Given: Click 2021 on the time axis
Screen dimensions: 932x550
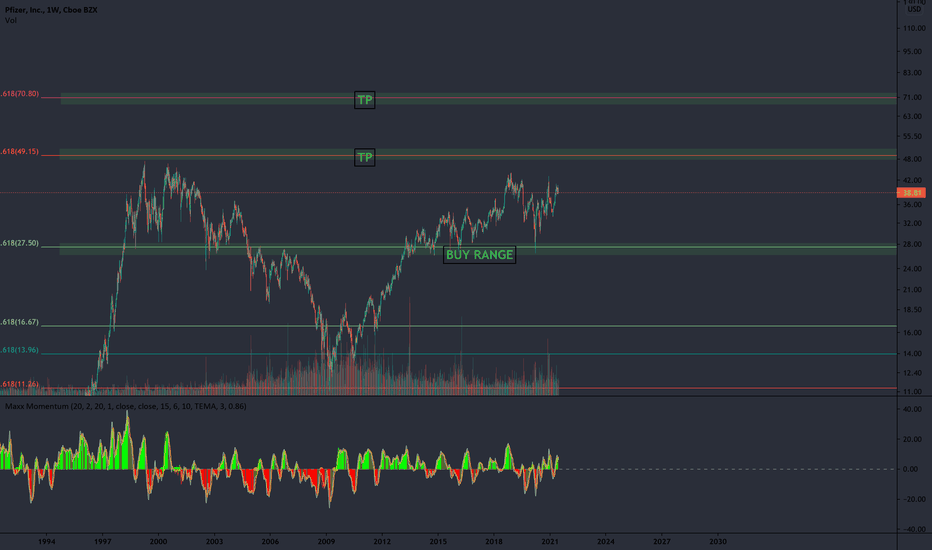Looking at the screenshot, I should point(550,542).
